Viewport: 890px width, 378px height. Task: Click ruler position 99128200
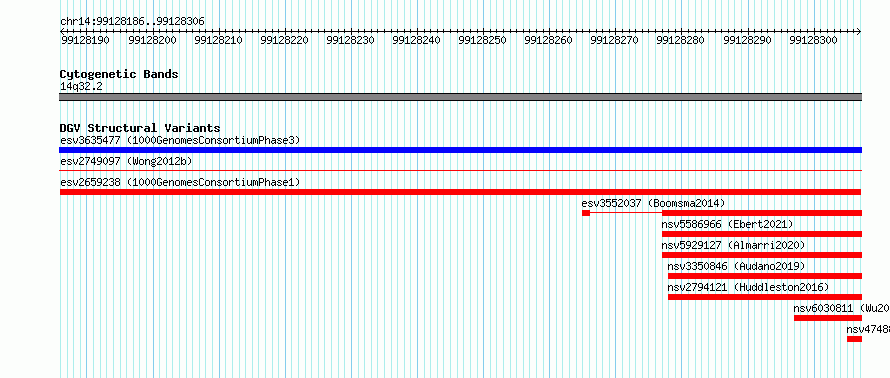152,40
